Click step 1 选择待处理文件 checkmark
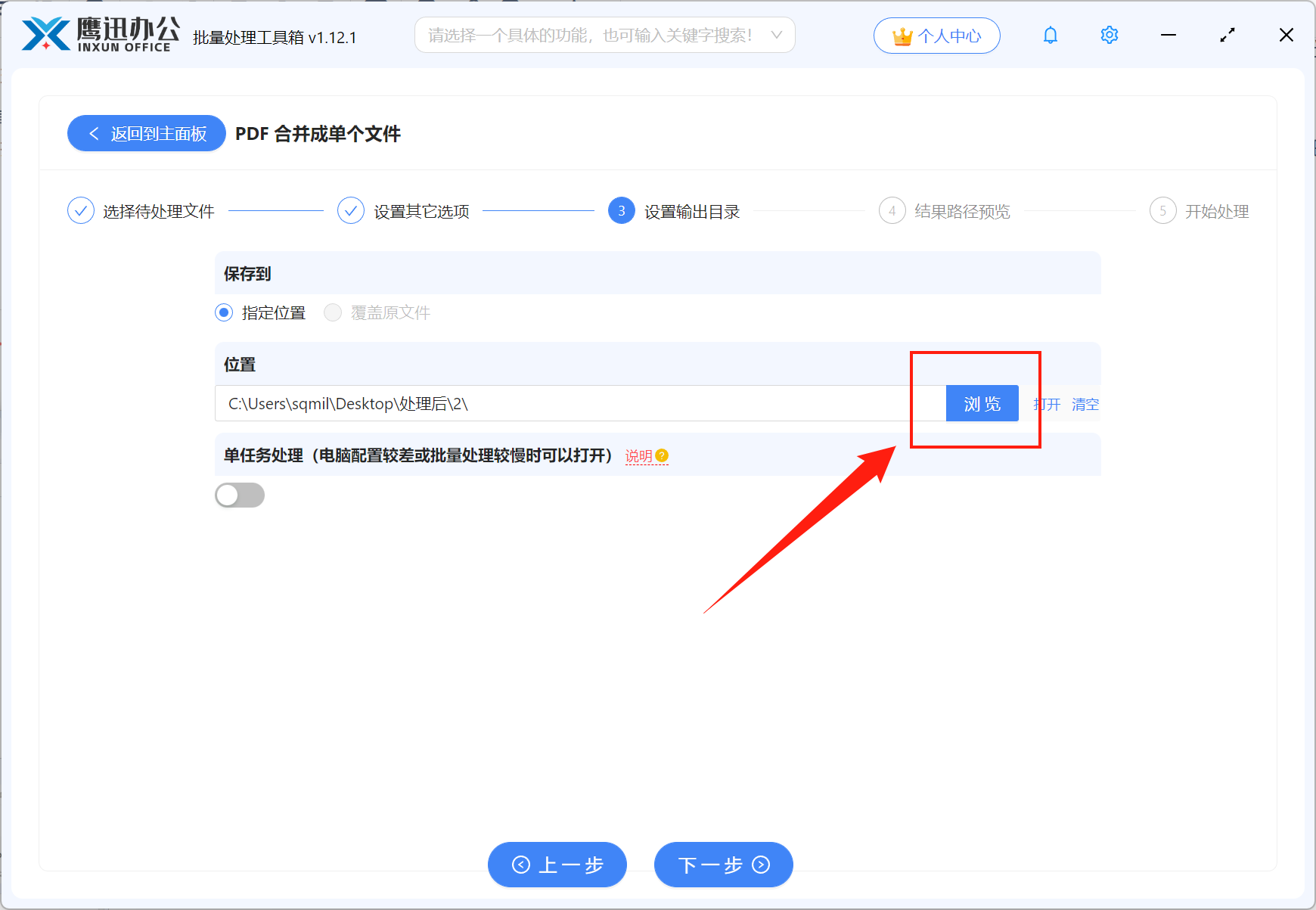1316x910 pixels. click(81, 210)
